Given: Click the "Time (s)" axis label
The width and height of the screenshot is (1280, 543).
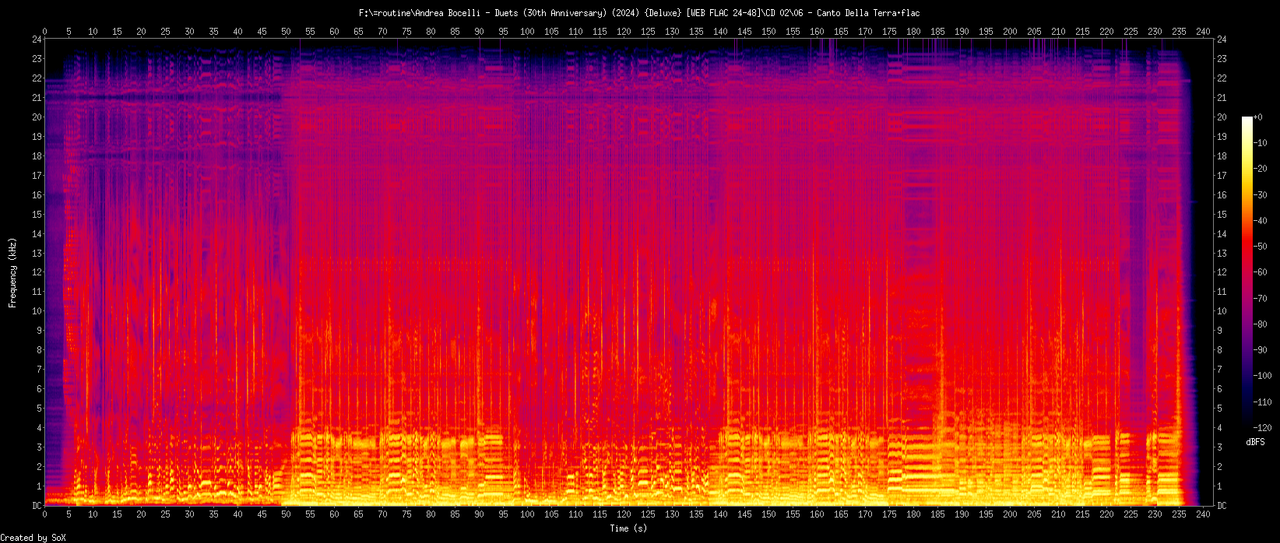Looking at the screenshot, I should click(630, 528).
